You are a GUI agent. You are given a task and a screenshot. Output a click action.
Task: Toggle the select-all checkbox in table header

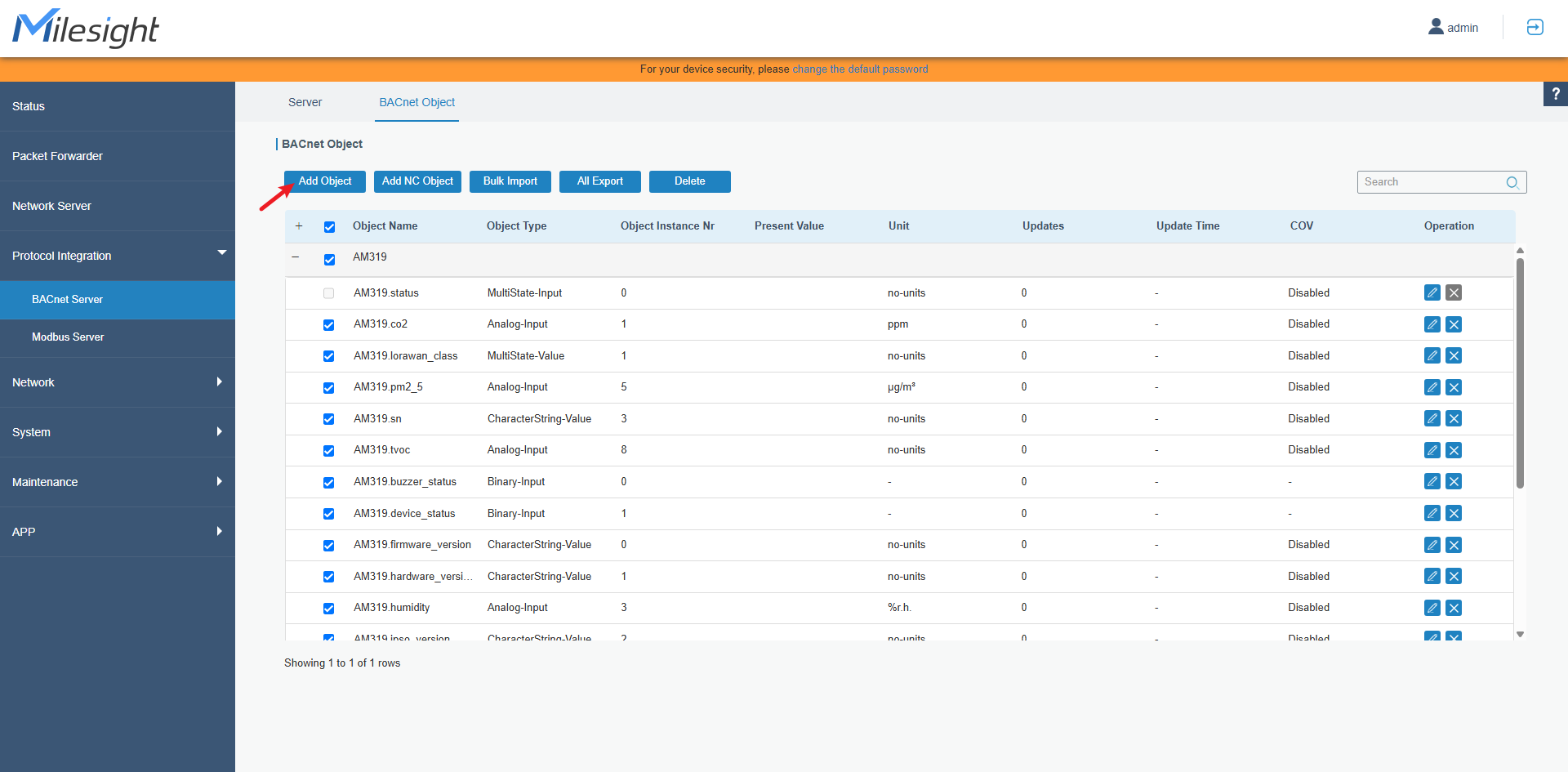pos(329,227)
